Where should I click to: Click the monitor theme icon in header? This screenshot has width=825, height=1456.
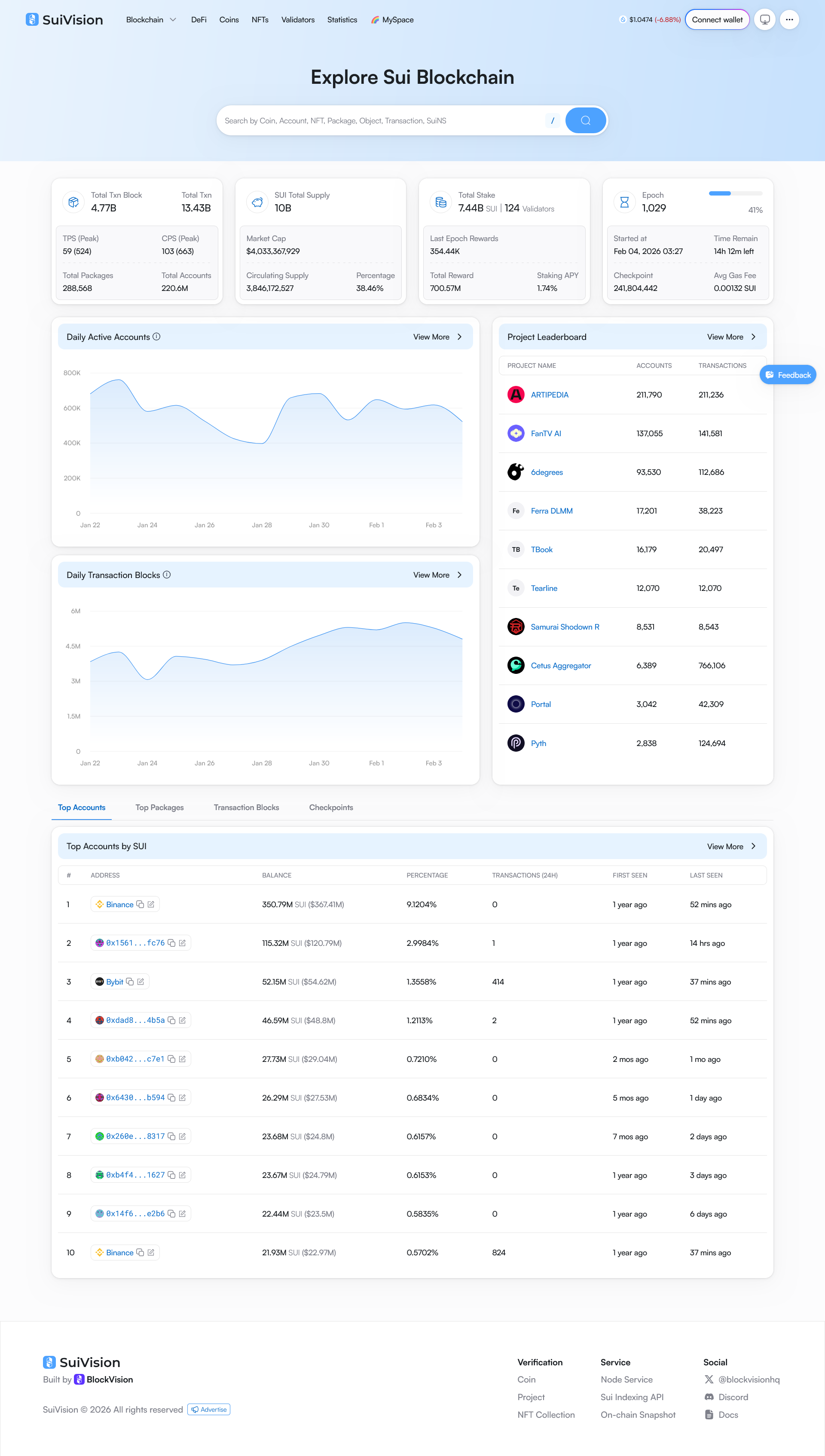pos(764,20)
